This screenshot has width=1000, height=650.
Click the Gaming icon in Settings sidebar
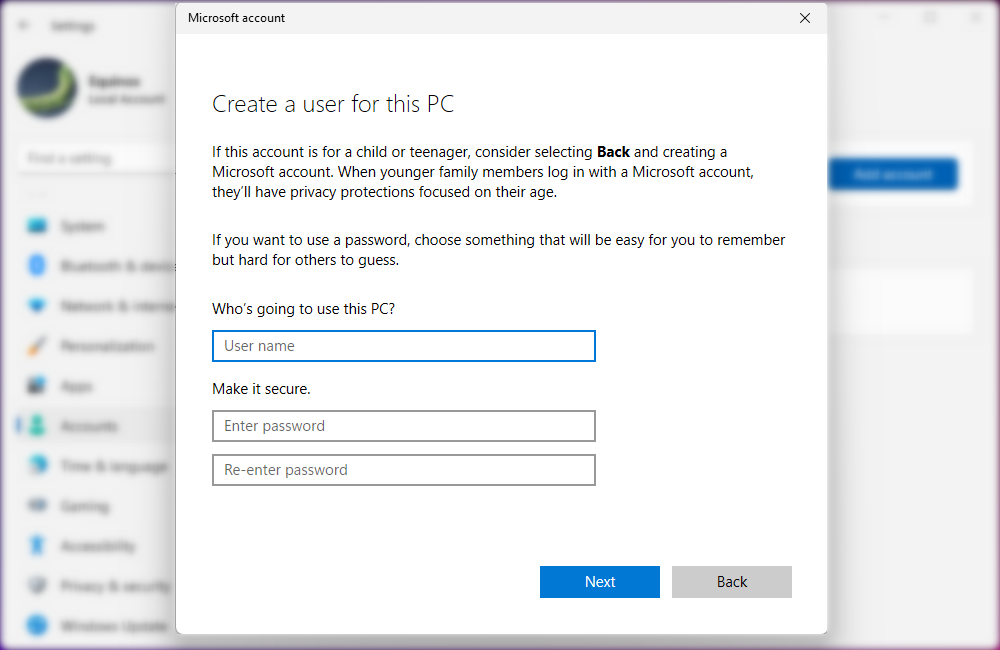(37, 506)
